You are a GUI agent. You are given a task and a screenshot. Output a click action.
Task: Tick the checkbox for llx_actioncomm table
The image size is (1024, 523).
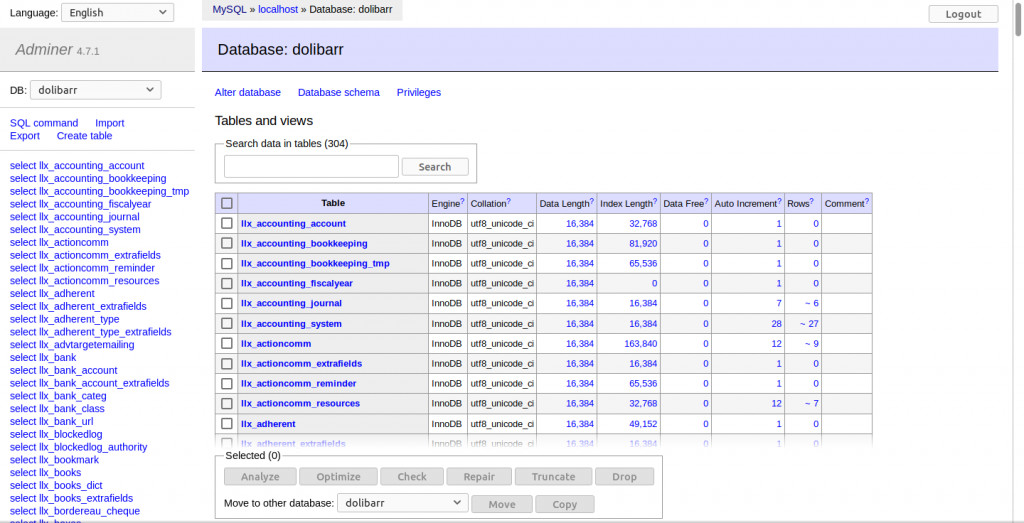(227, 344)
